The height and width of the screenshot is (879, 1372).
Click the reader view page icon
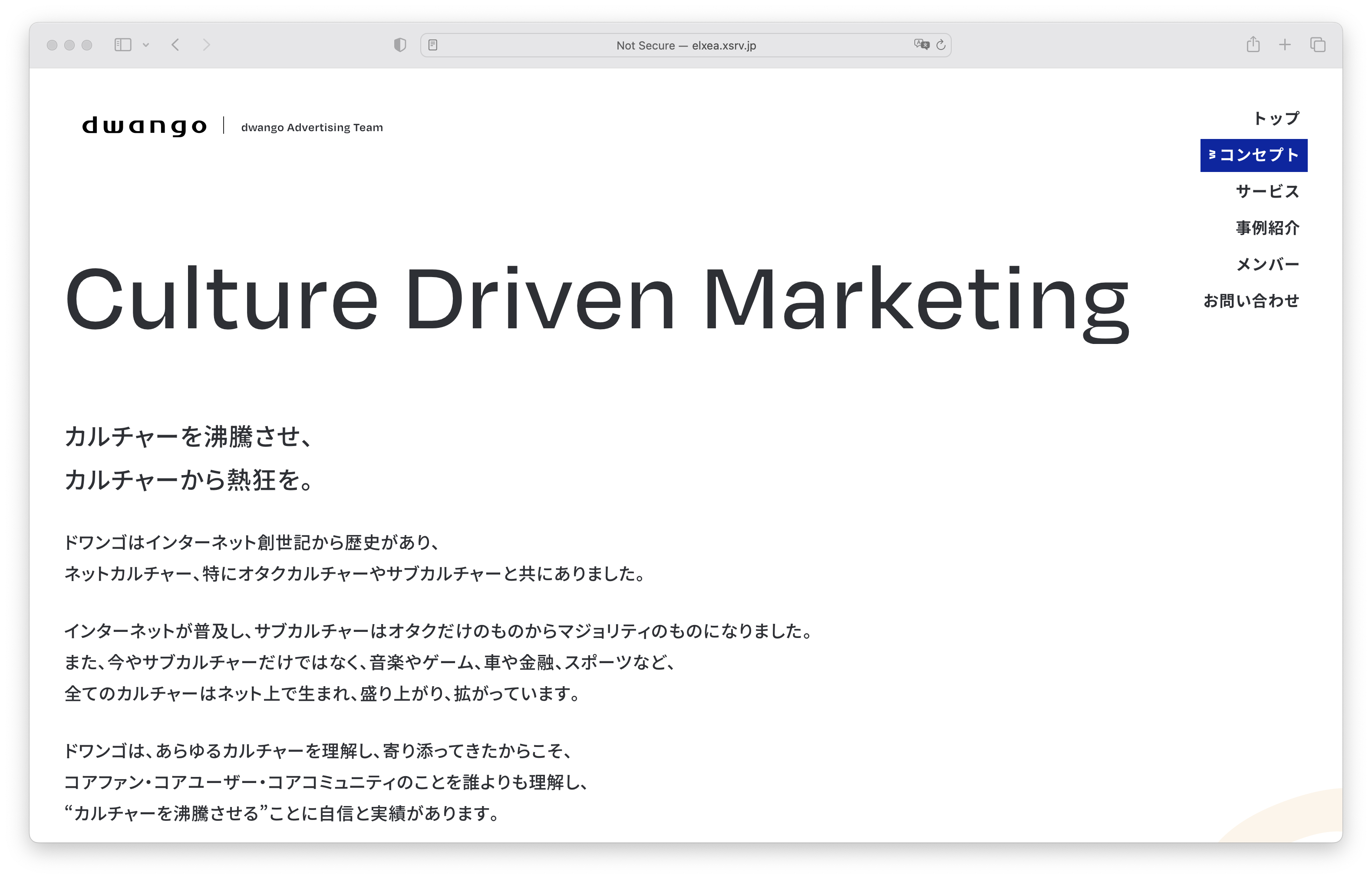[x=433, y=45]
